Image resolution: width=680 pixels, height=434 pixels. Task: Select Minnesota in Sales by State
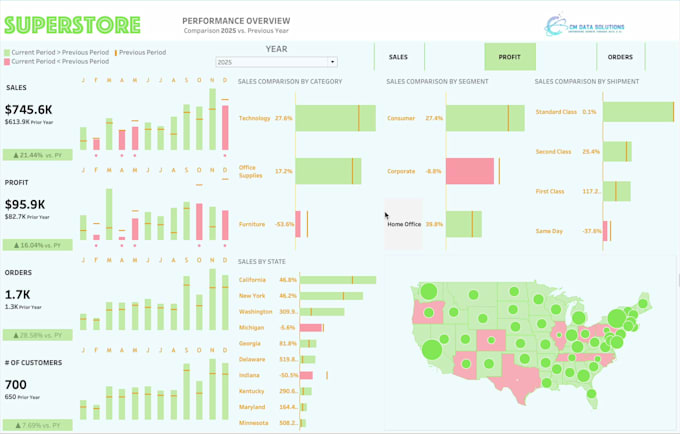[253, 423]
